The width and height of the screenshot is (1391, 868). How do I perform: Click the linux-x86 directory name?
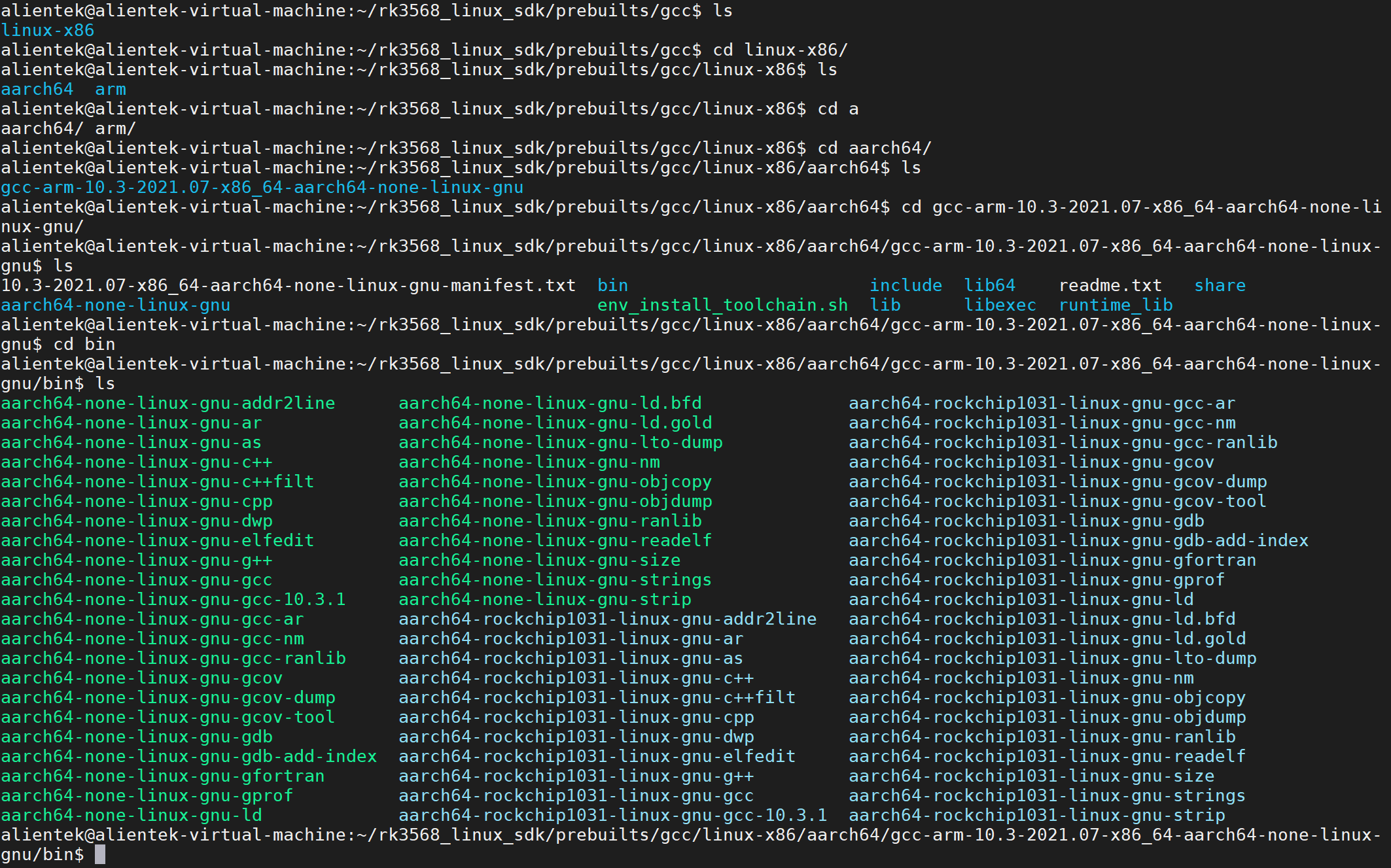click(x=47, y=31)
